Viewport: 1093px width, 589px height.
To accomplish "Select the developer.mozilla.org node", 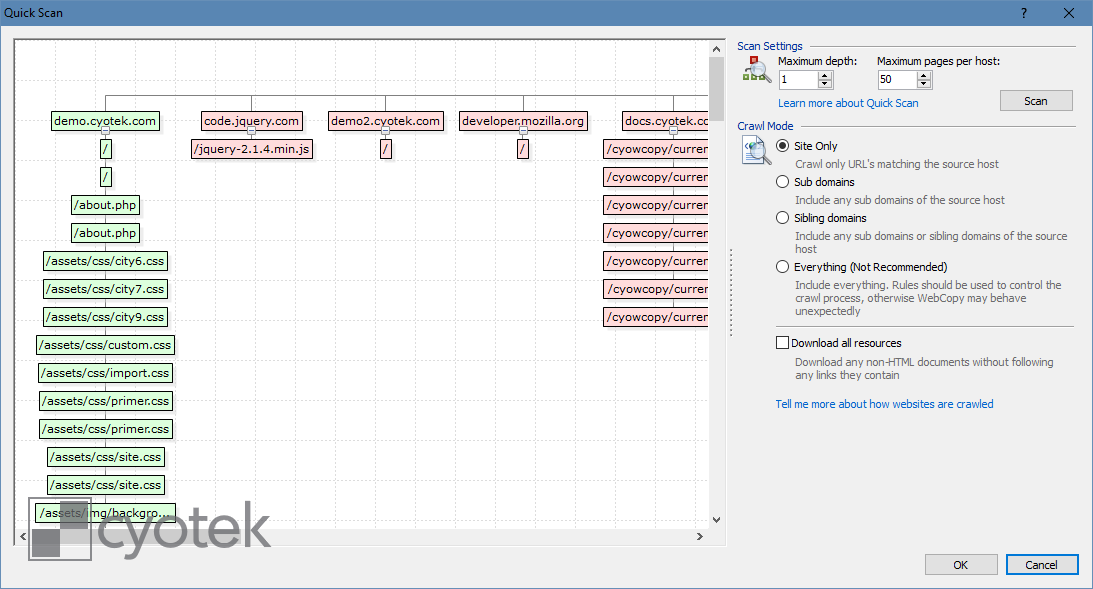I will [x=523, y=120].
